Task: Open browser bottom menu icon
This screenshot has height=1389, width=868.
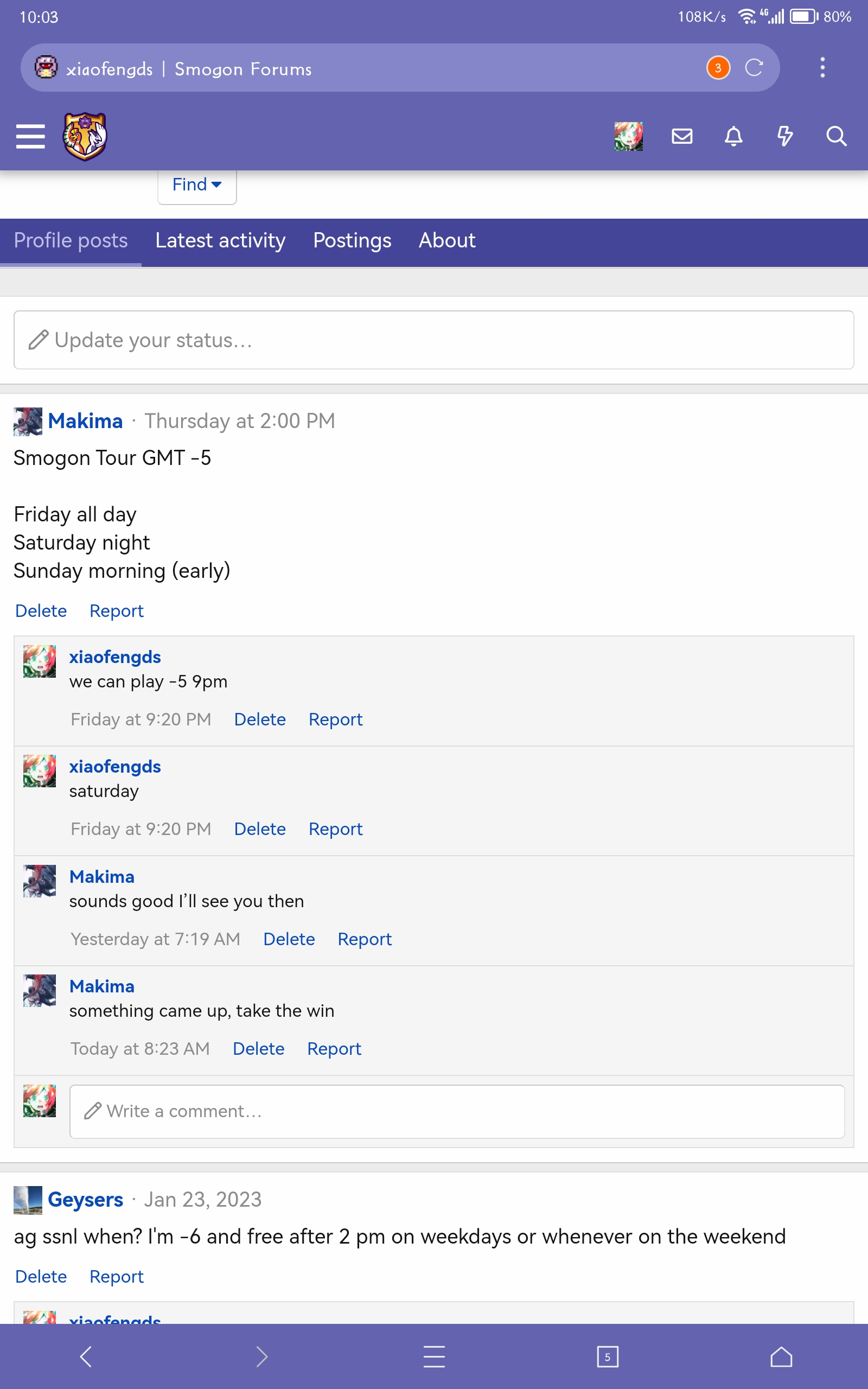Action: click(x=434, y=1357)
